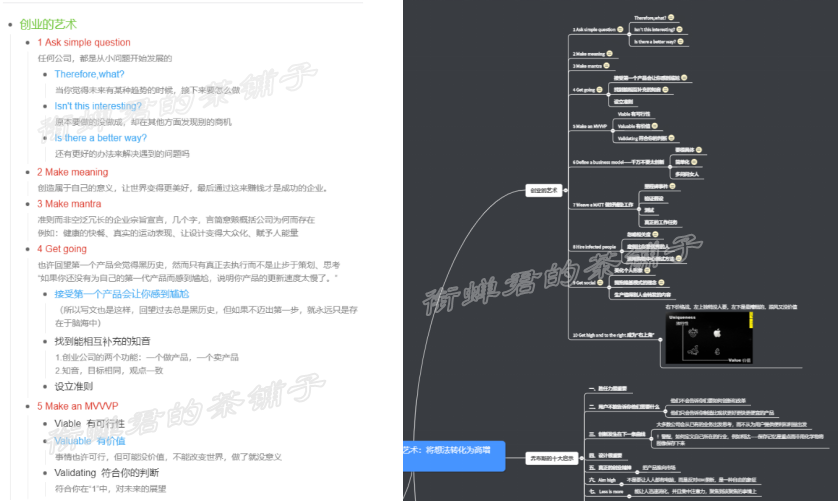Open the Uniqueness/Value chart image in mind map
Screen dimensions: 838x502
coord(709,338)
